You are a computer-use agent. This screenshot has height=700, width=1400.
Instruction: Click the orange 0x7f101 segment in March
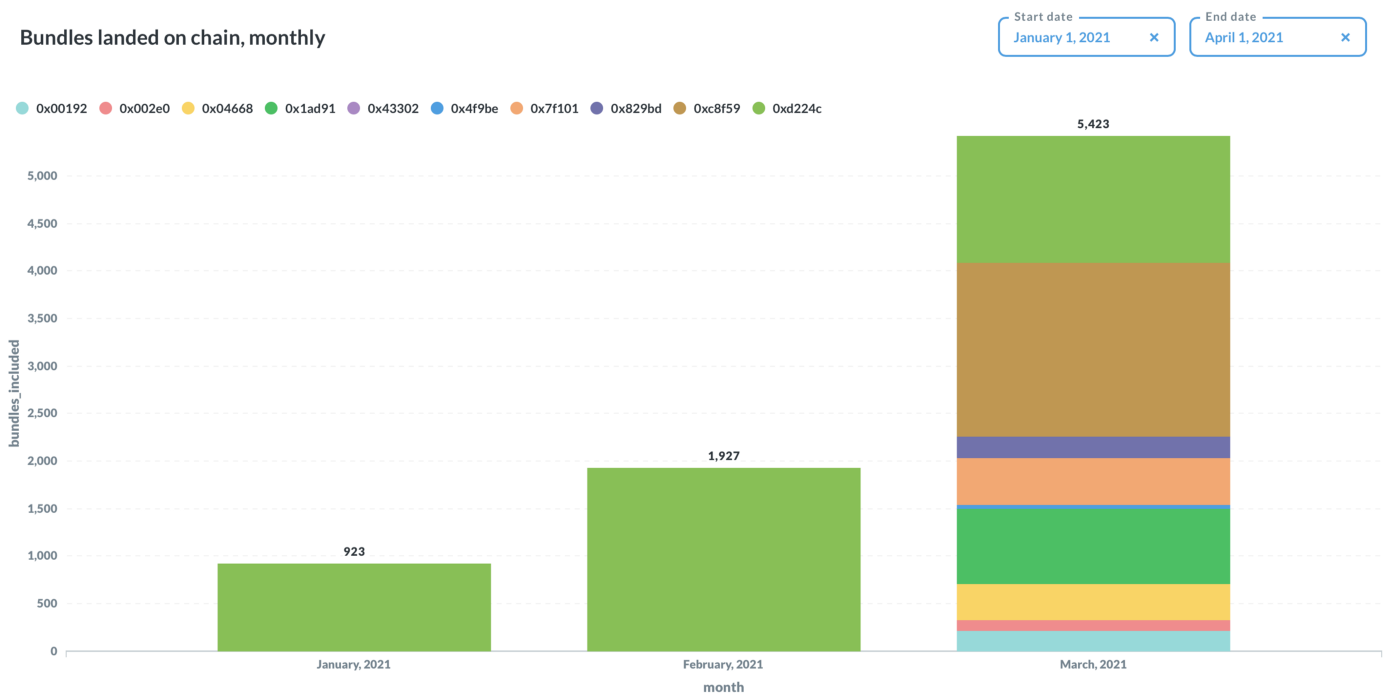[x=1093, y=481]
